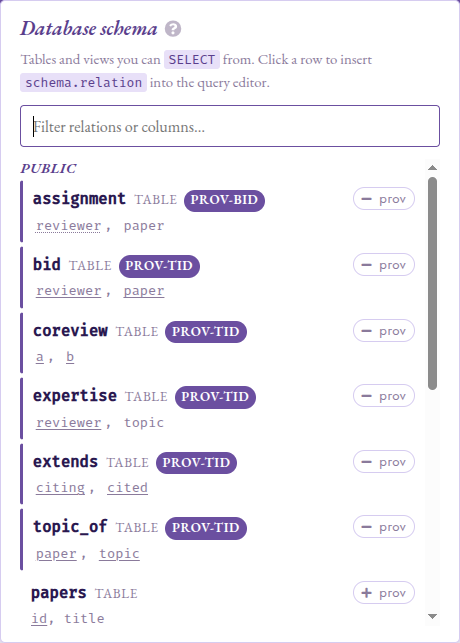Click the papers table row name
Image resolution: width=460 pixels, height=643 pixels.
(x=59, y=593)
